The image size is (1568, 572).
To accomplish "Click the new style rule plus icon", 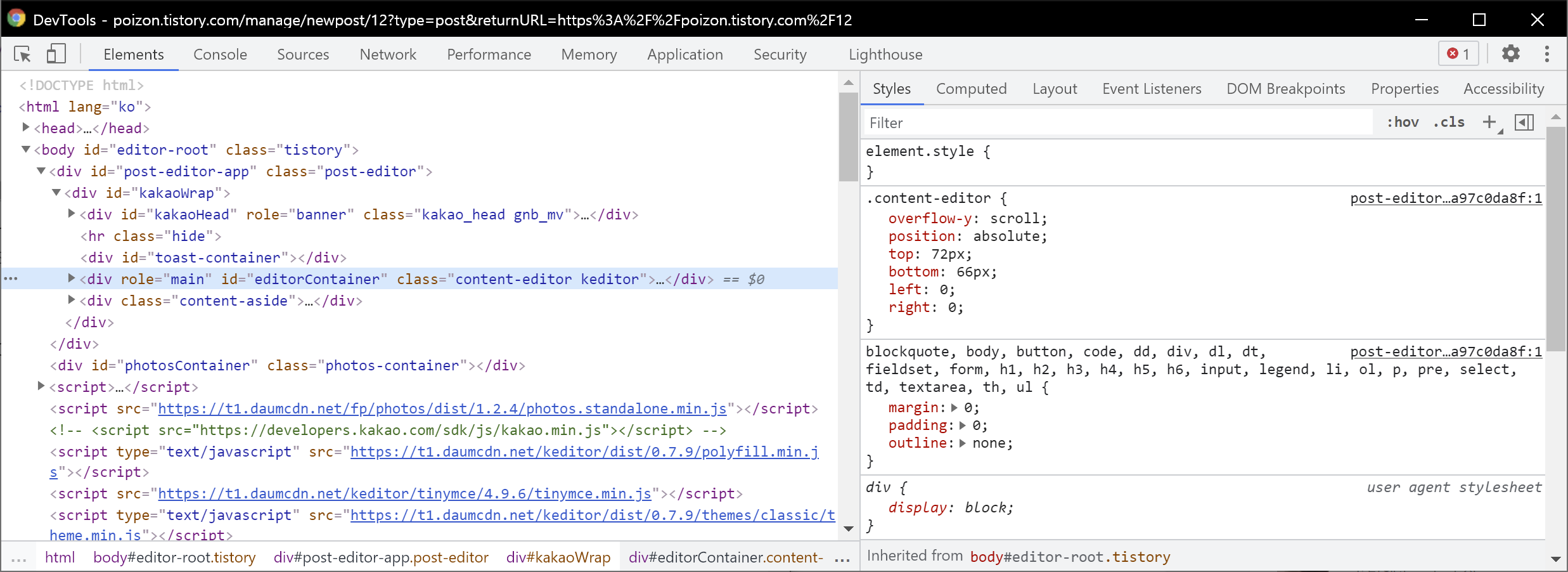I will click(x=1490, y=122).
